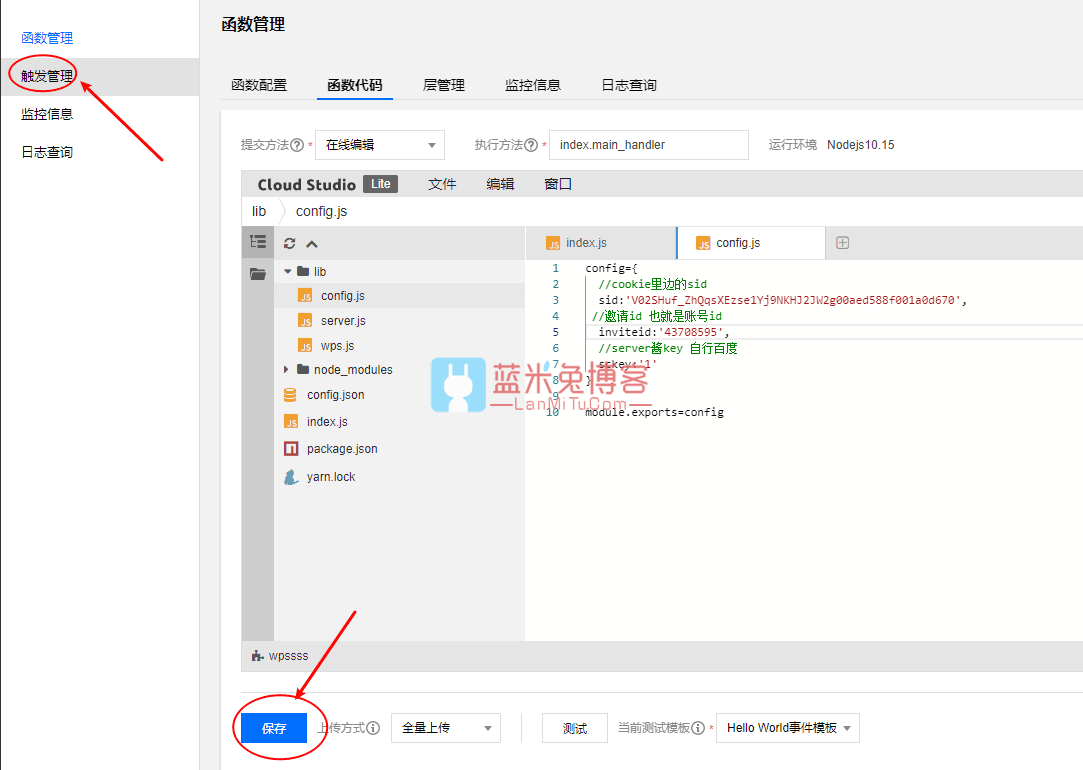Open index.js in the file tree
Image resolution: width=1083 pixels, height=770 pixels.
pyautogui.click(x=327, y=421)
